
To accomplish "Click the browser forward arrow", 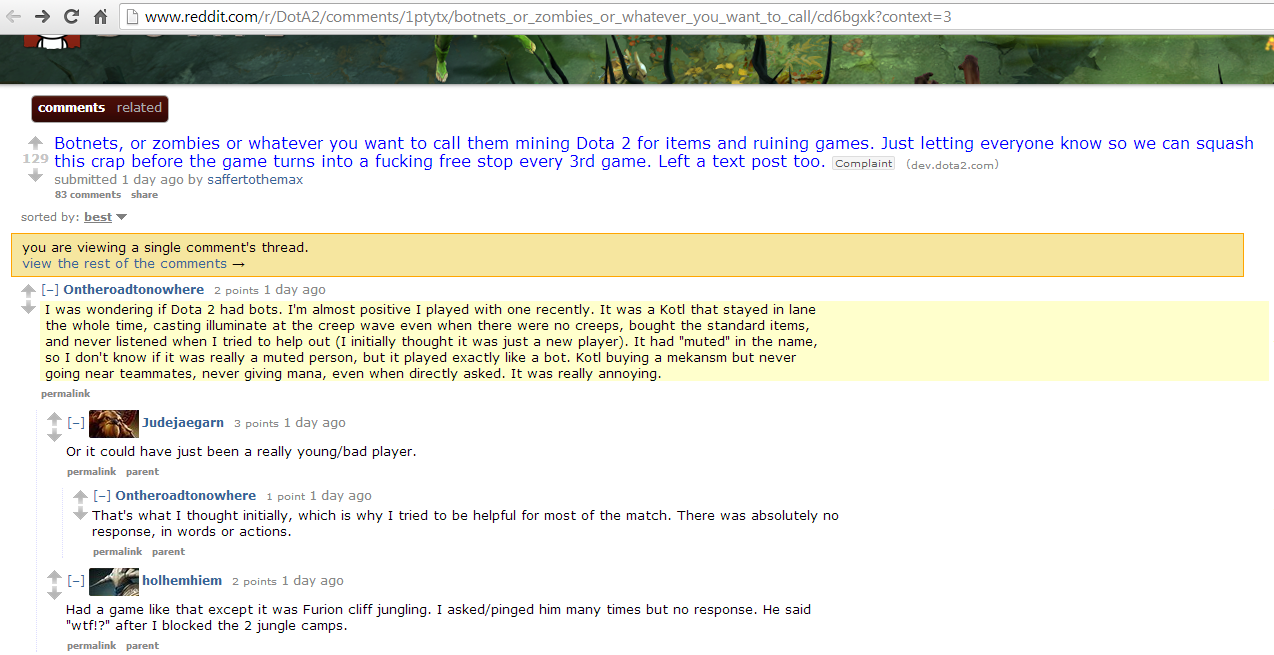I will 42,16.
